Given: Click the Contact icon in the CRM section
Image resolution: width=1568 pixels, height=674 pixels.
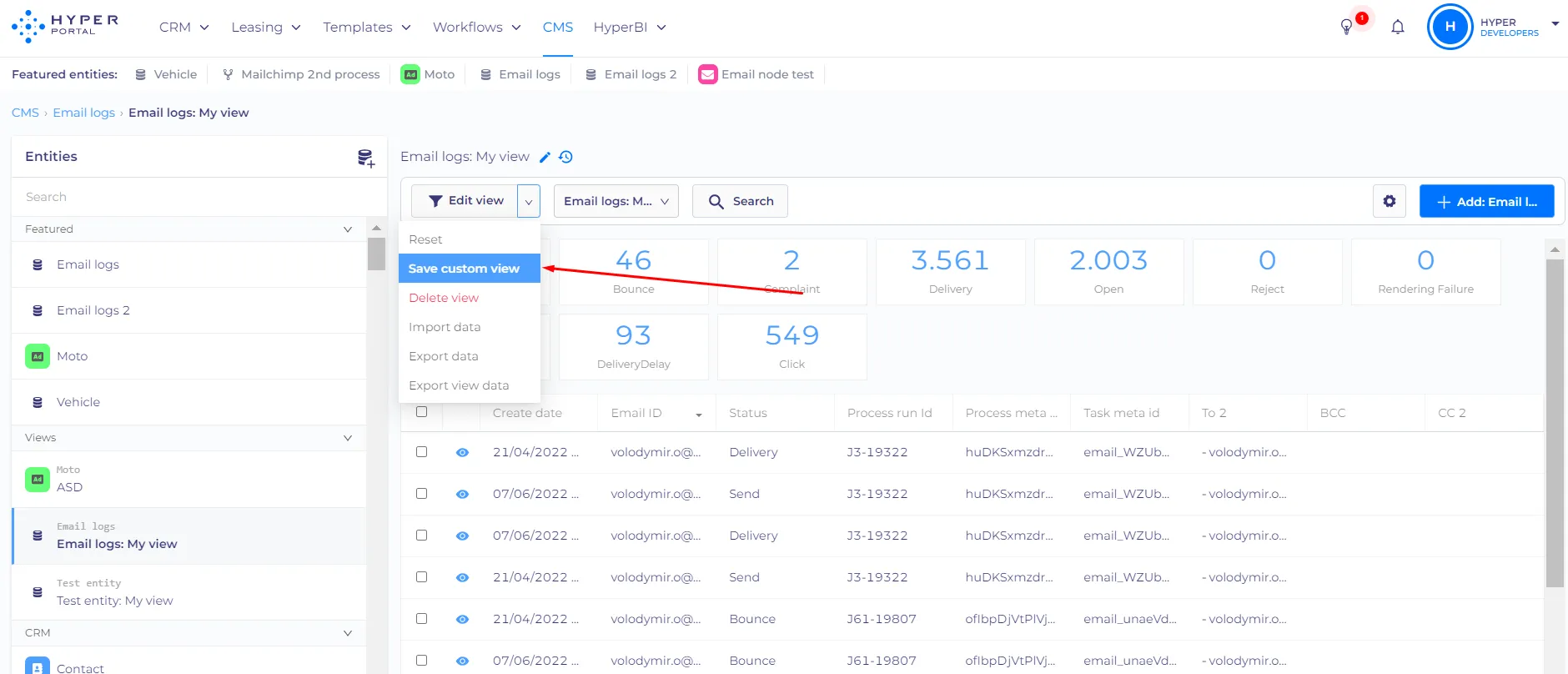Looking at the screenshot, I should point(38,666).
